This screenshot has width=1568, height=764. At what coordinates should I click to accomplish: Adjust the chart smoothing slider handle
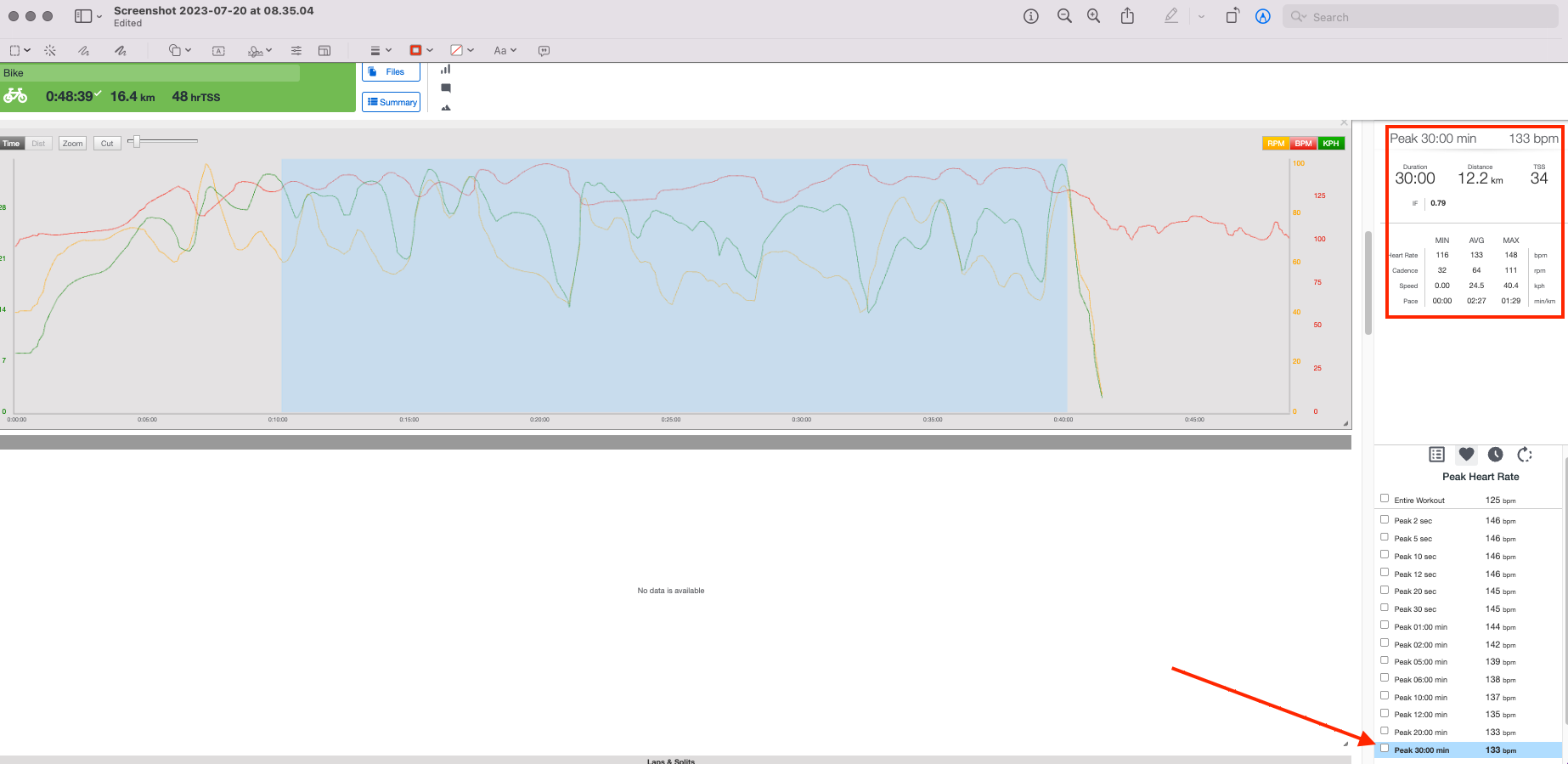[135, 141]
